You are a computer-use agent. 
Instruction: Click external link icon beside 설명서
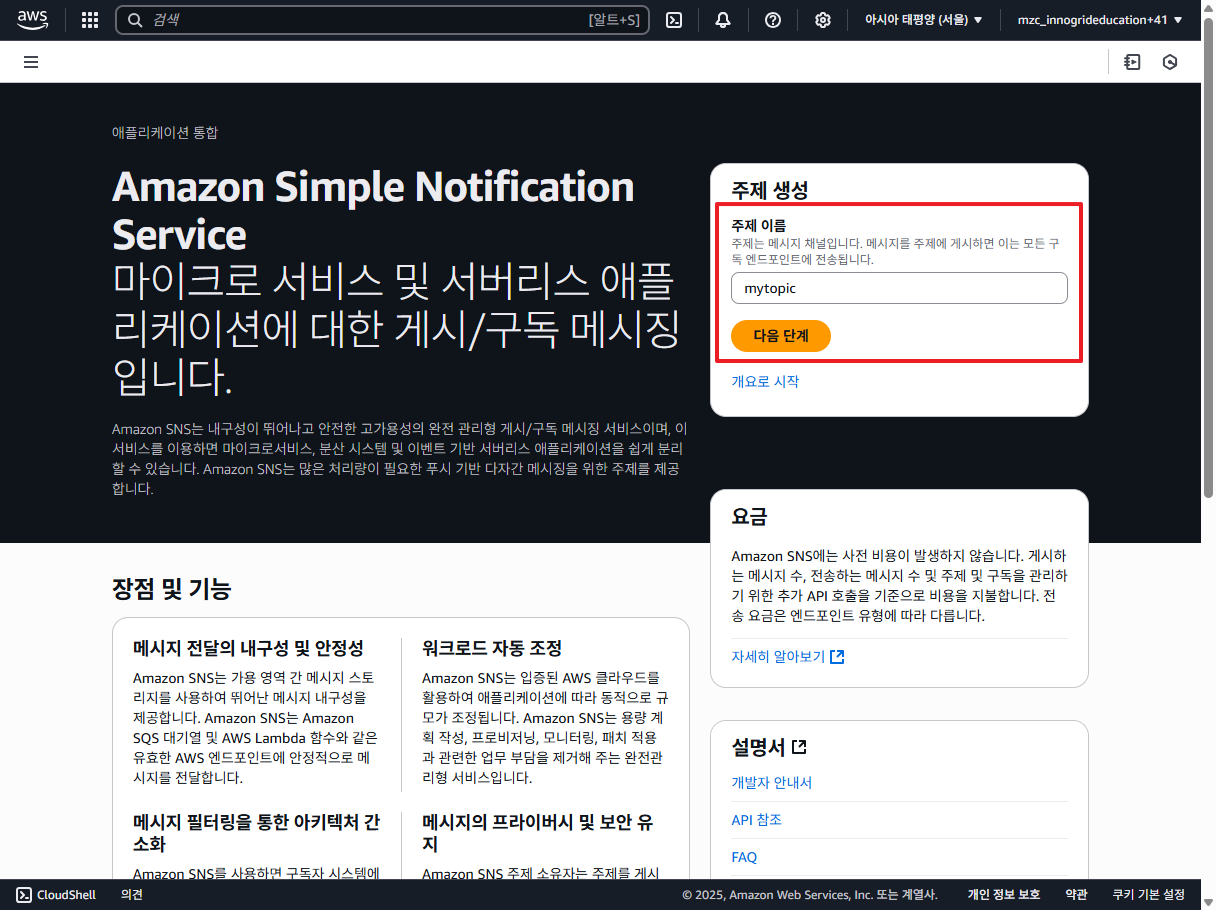coord(799,747)
